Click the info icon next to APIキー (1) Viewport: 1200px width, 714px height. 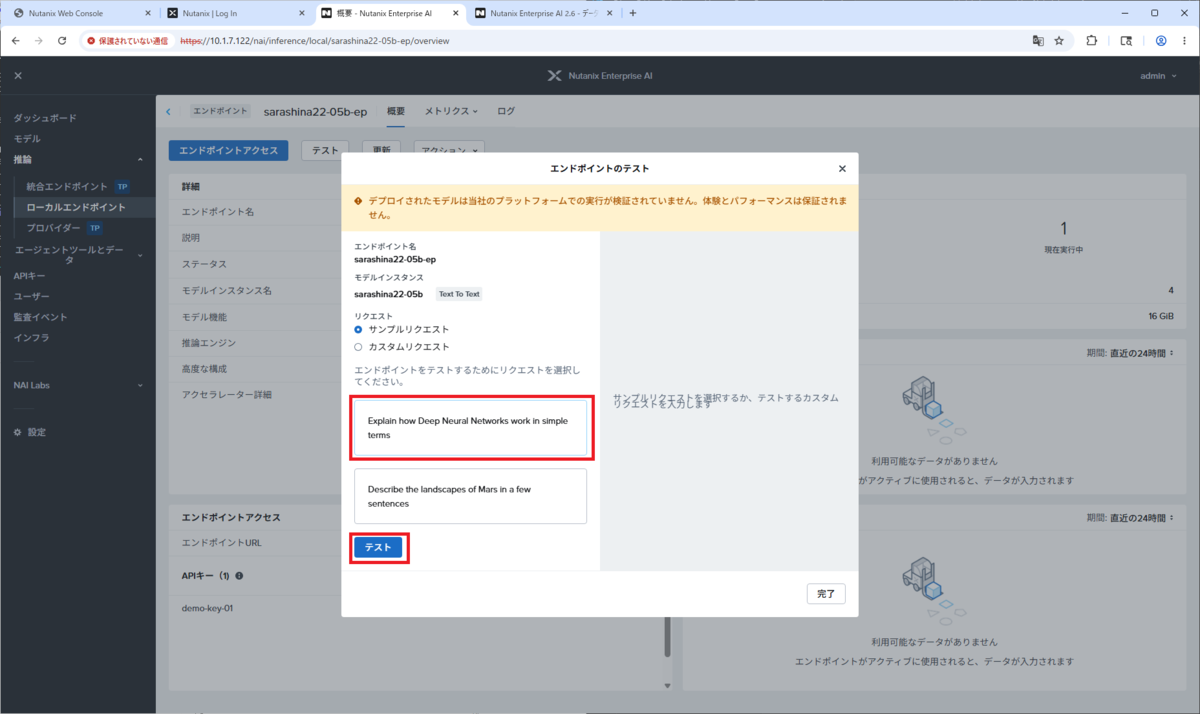(240, 576)
